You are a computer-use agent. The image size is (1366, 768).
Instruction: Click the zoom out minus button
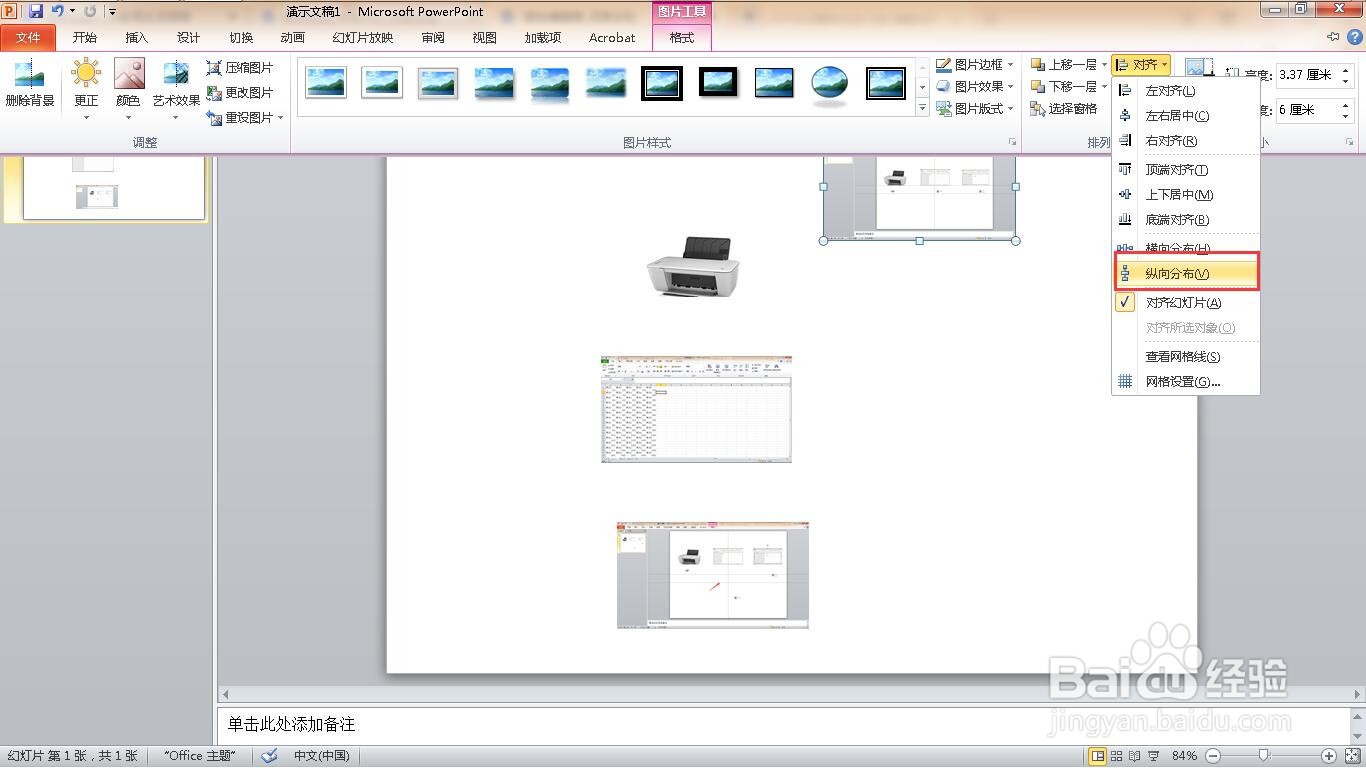point(1213,756)
